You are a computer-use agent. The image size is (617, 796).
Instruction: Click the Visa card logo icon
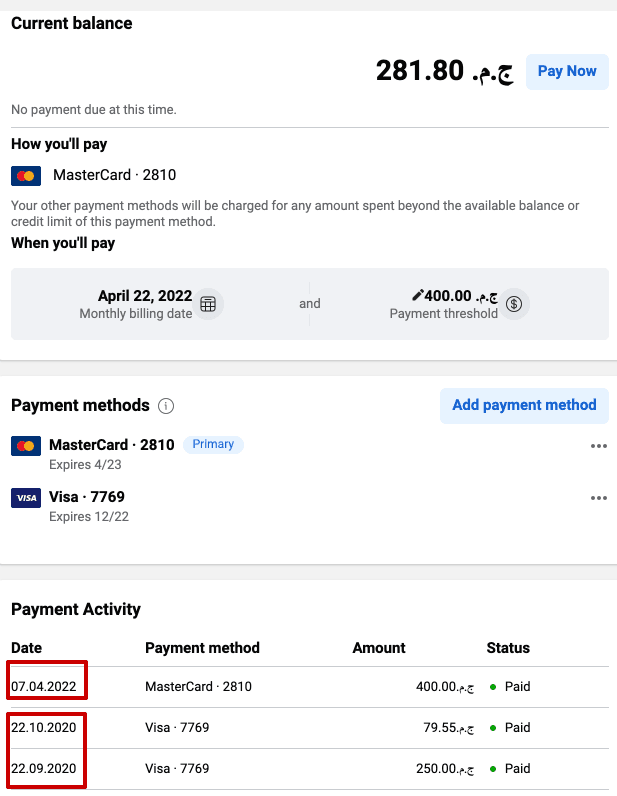pyautogui.click(x=26, y=498)
